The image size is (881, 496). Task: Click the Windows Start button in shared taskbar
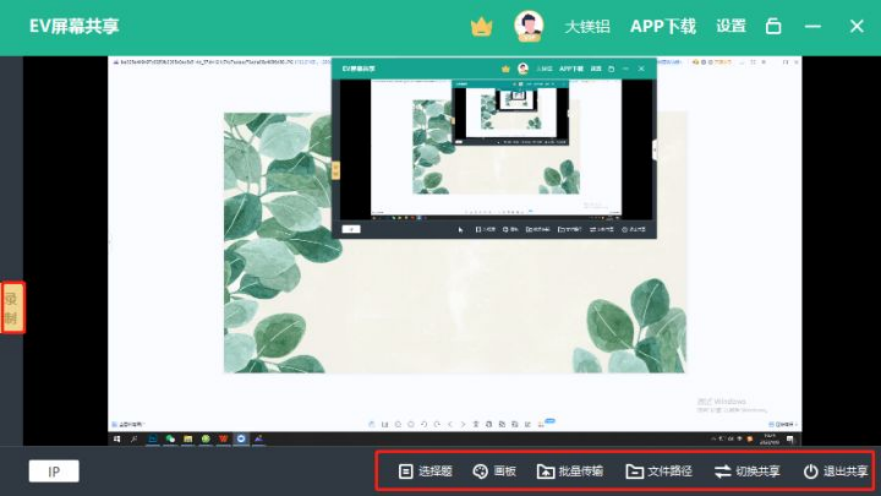click(x=117, y=439)
